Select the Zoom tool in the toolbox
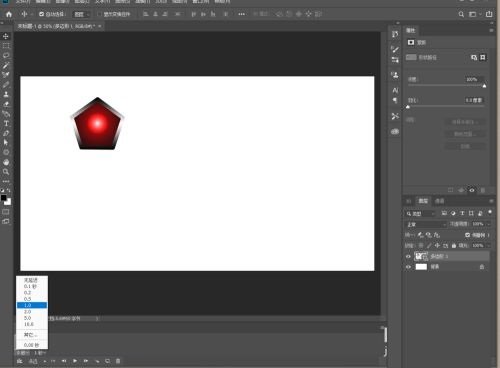The width and height of the screenshot is (500, 368). point(6,172)
